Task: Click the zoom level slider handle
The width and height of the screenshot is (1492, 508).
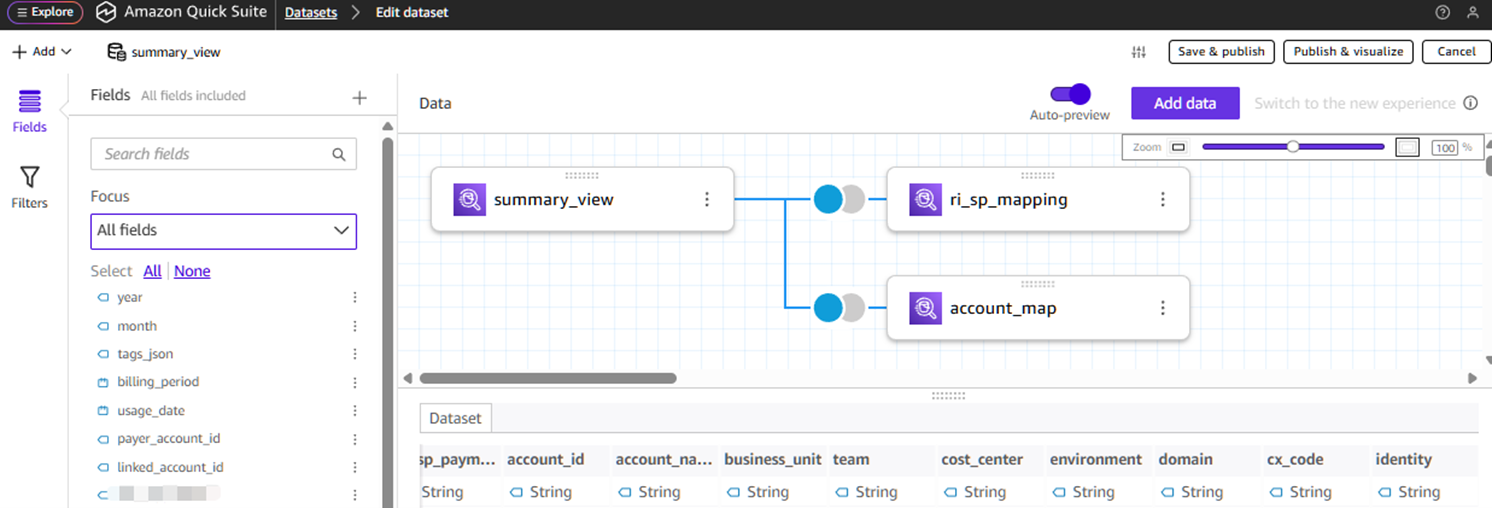Action: click(x=1293, y=147)
